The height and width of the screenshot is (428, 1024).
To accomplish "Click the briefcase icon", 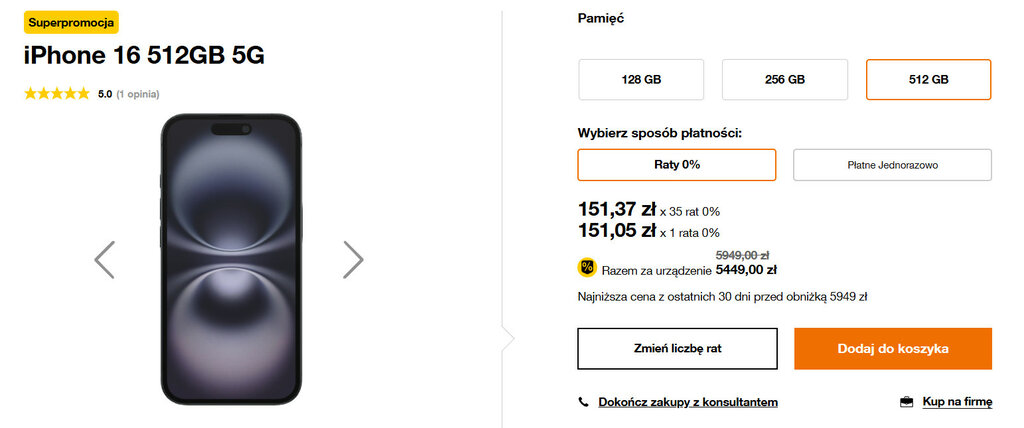I will tap(907, 402).
